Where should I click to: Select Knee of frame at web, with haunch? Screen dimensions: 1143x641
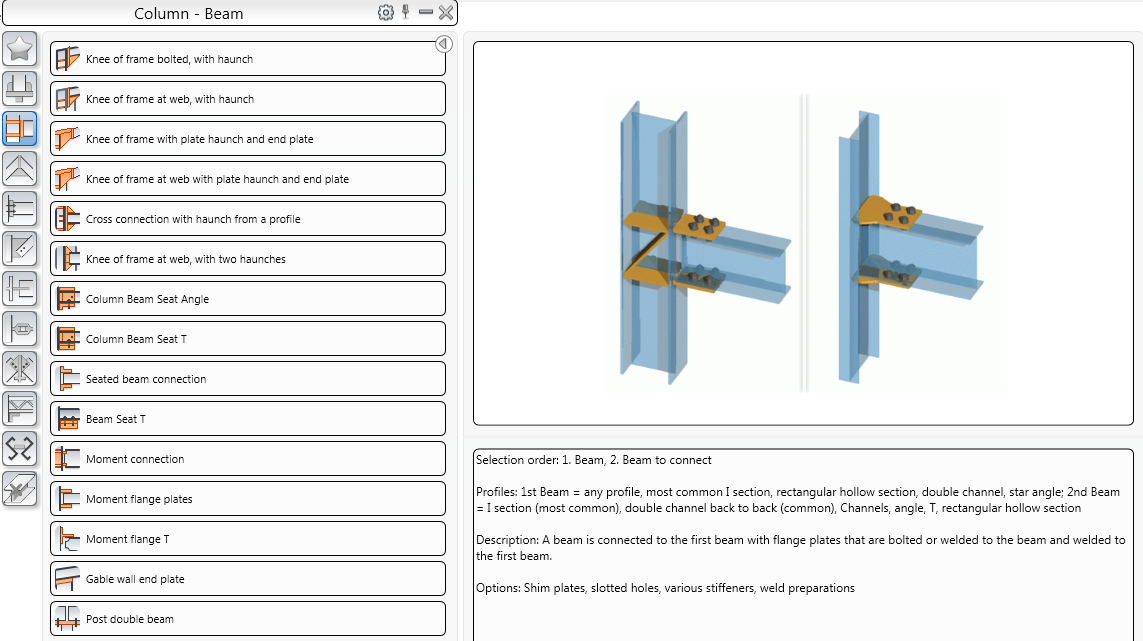click(x=248, y=98)
